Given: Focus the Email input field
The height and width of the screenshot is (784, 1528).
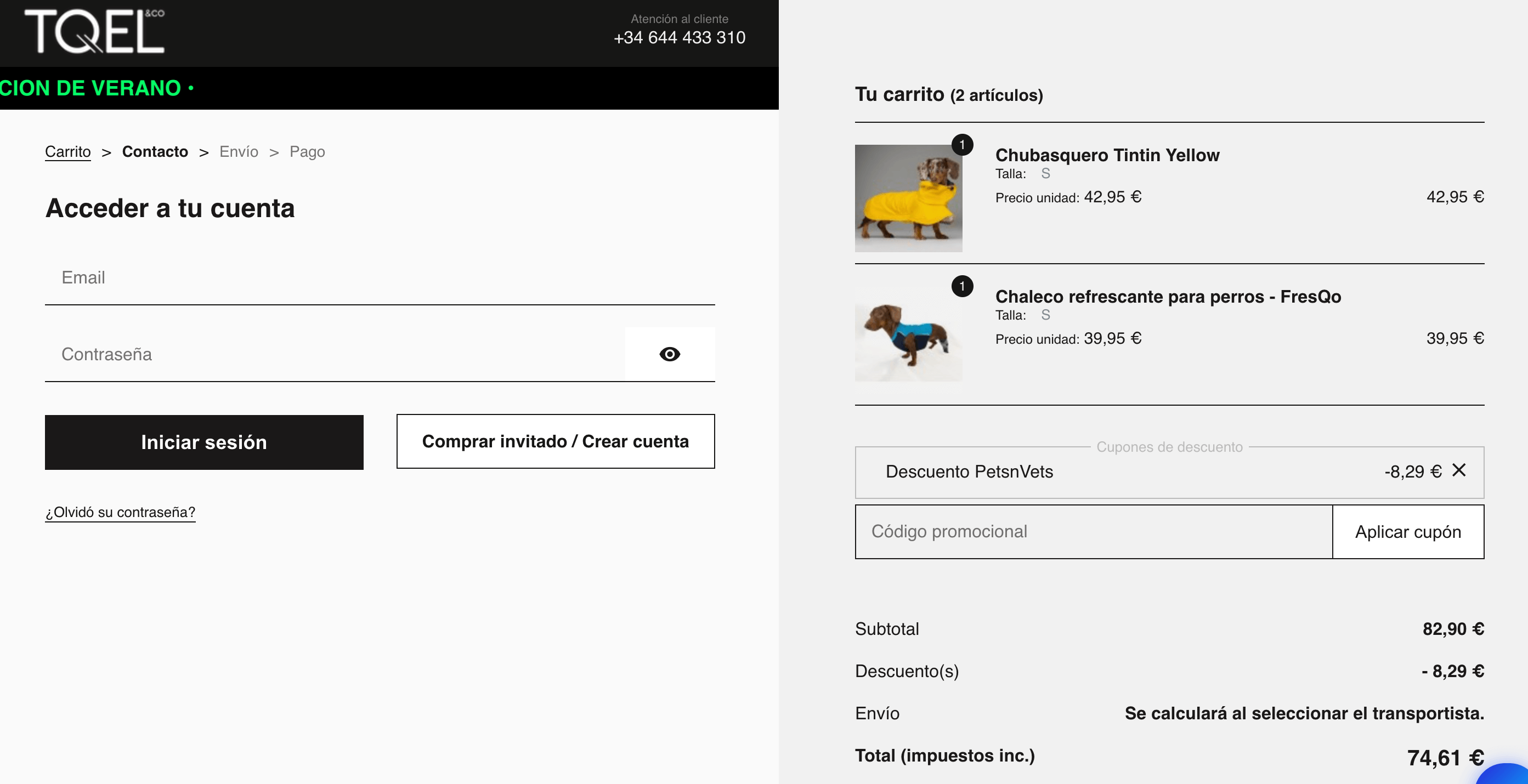Looking at the screenshot, I should coord(380,278).
